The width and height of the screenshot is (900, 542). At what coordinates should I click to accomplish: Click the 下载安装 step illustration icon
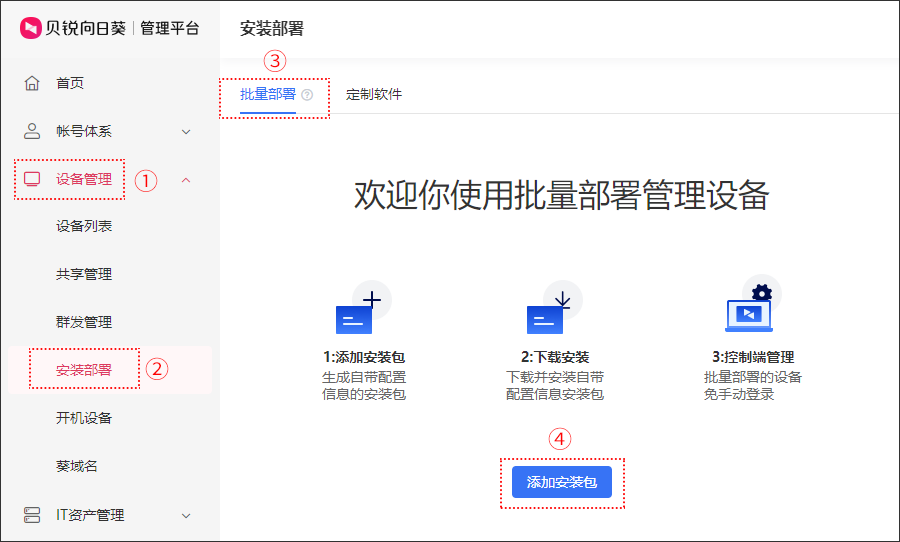tap(554, 307)
